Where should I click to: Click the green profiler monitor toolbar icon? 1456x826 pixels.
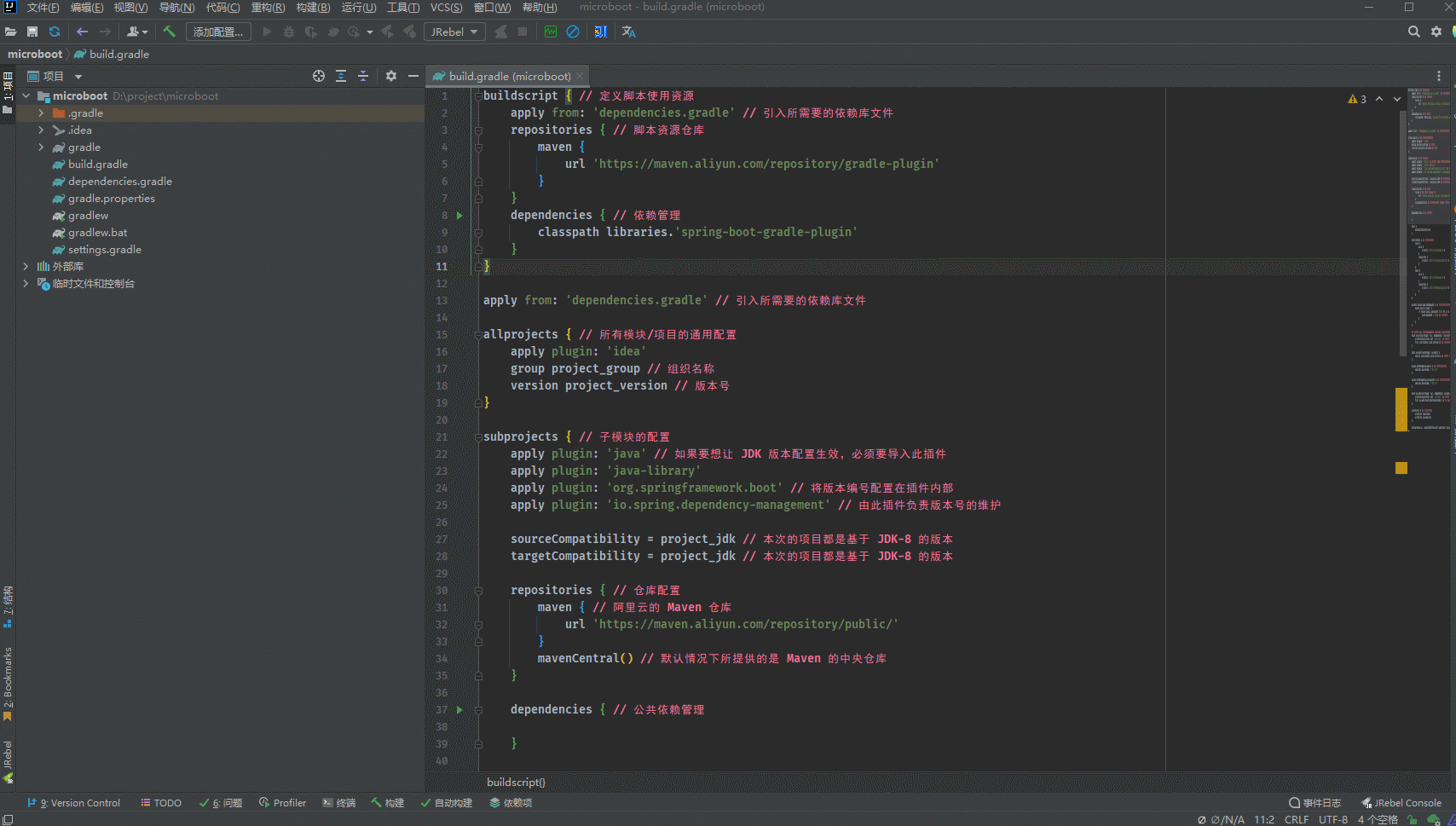(x=551, y=32)
